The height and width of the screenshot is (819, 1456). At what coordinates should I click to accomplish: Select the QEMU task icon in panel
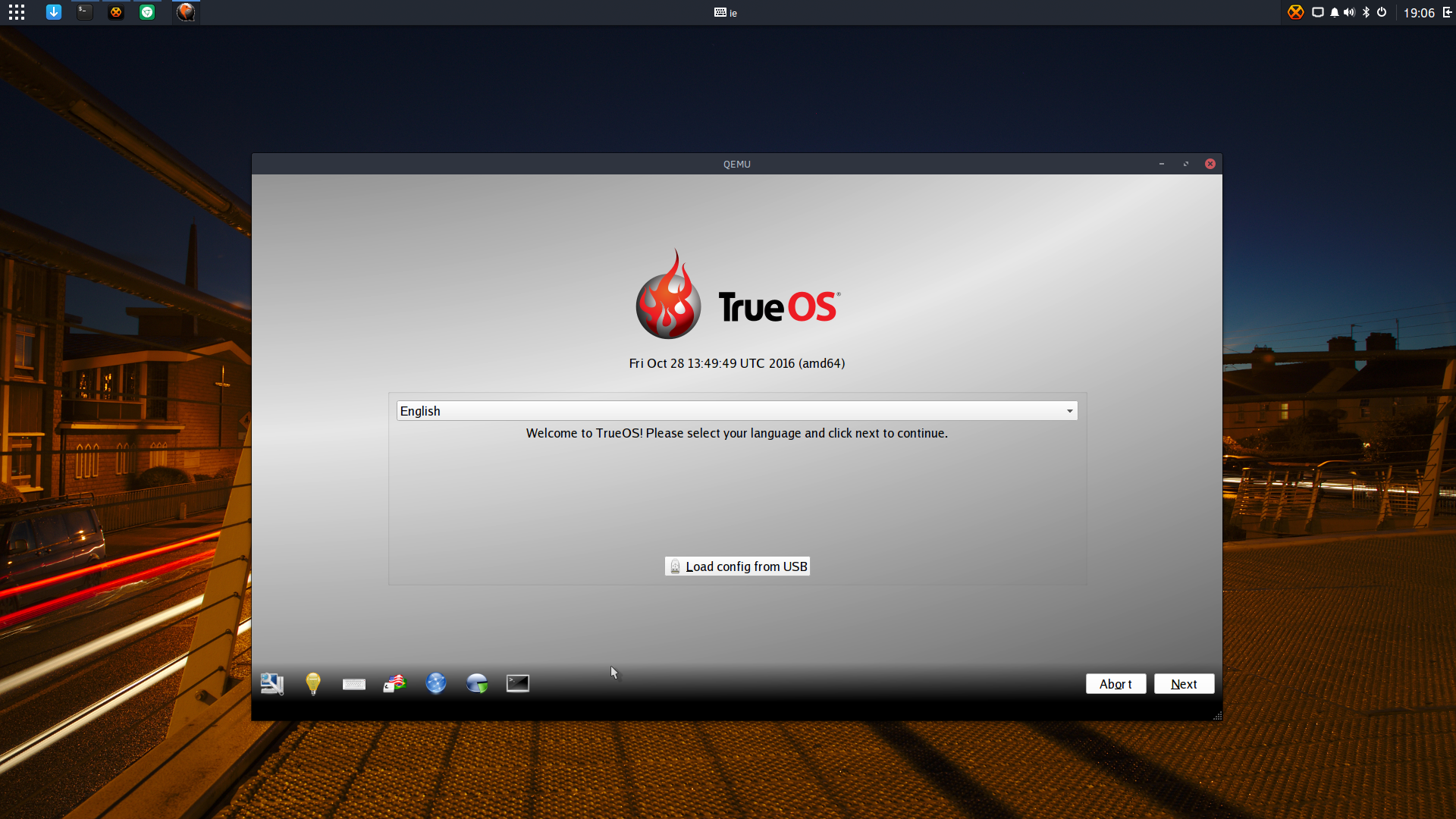point(186,12)
